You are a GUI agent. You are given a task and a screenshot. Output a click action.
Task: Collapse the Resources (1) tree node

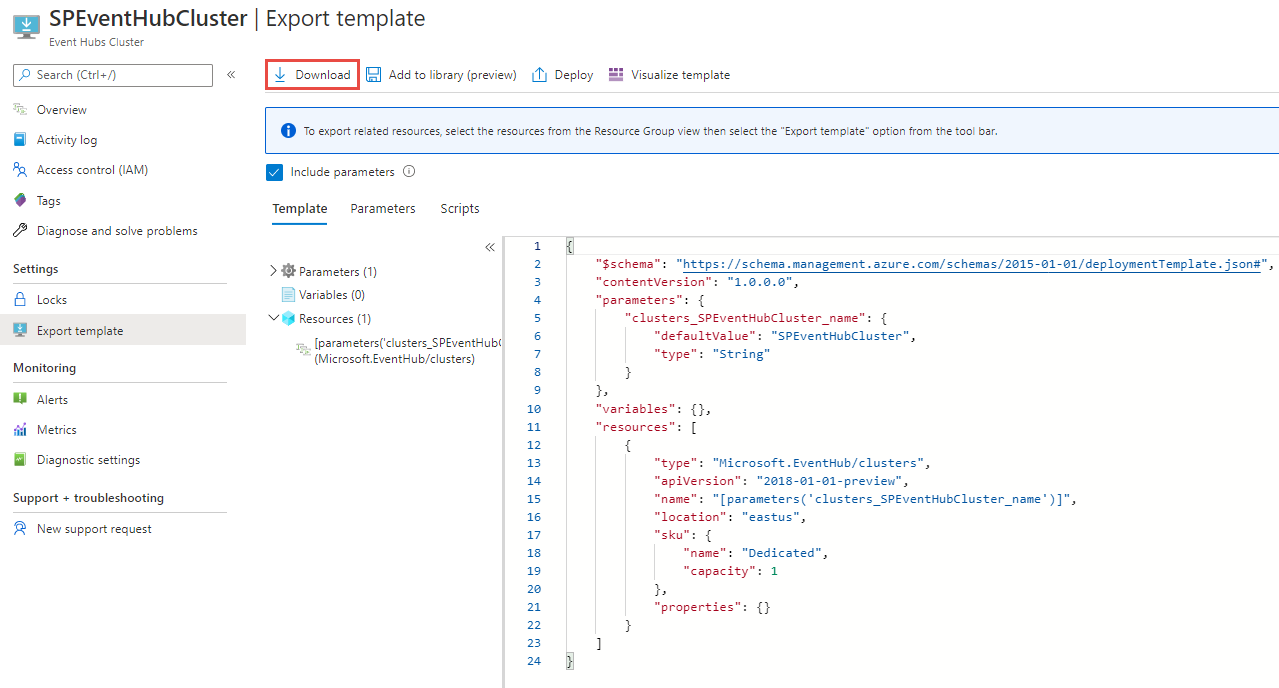pyautogui.click(x=274, y=318)
